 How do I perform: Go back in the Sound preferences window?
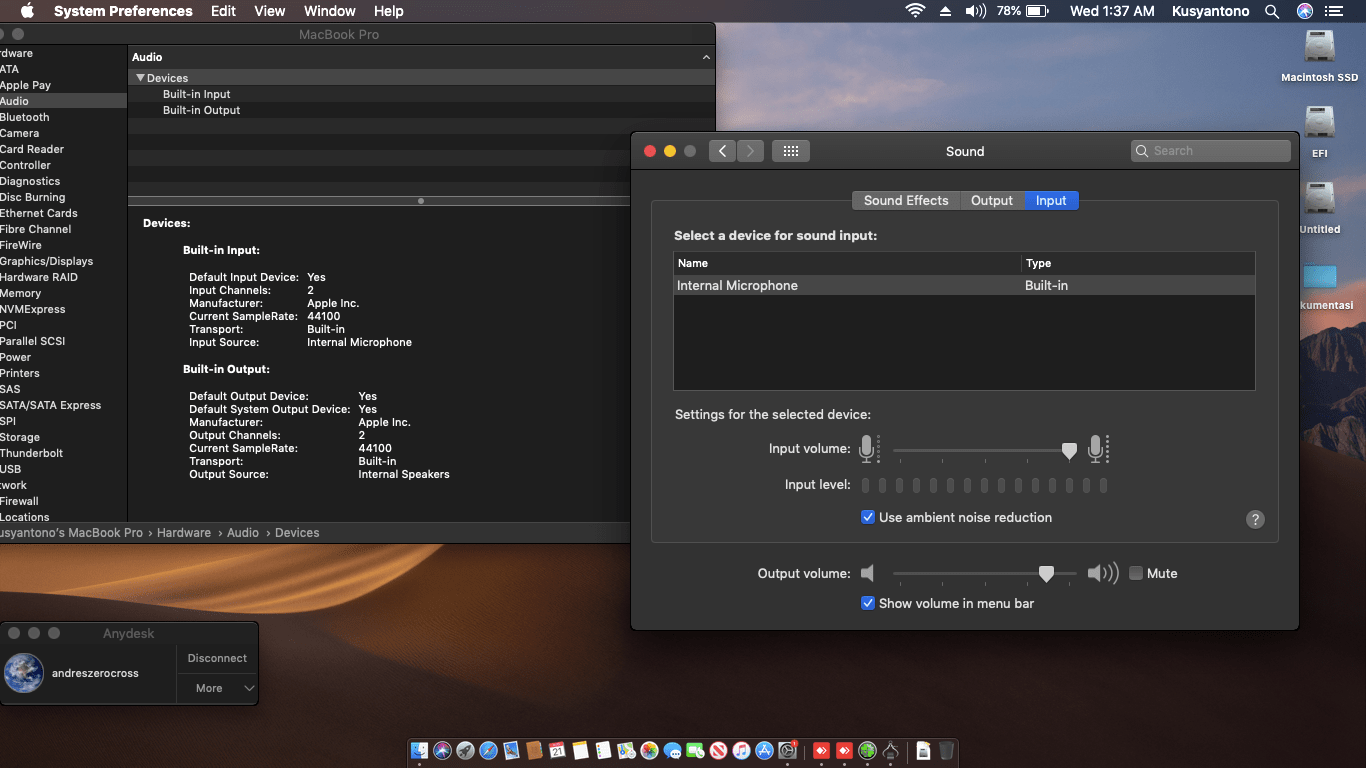coord(722,151)
